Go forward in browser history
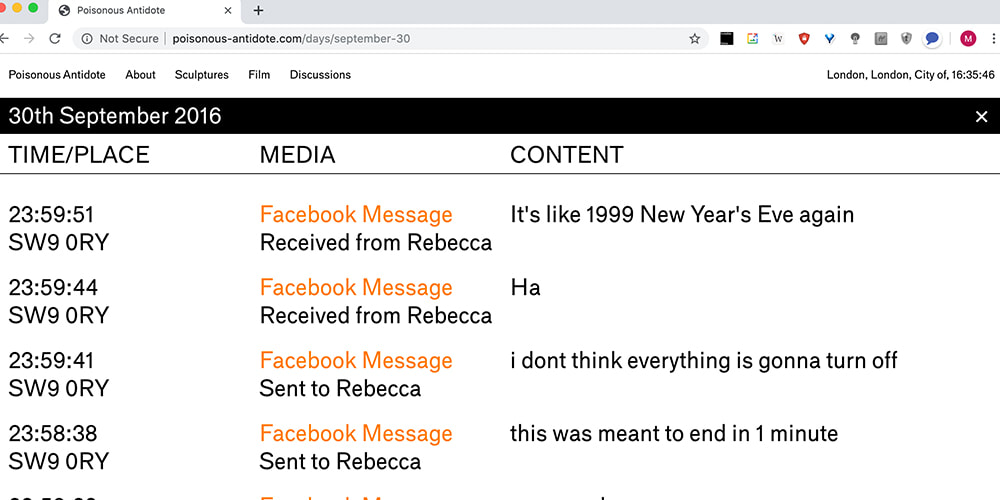This screenshot has height=500, width=1000. [29, 39]
